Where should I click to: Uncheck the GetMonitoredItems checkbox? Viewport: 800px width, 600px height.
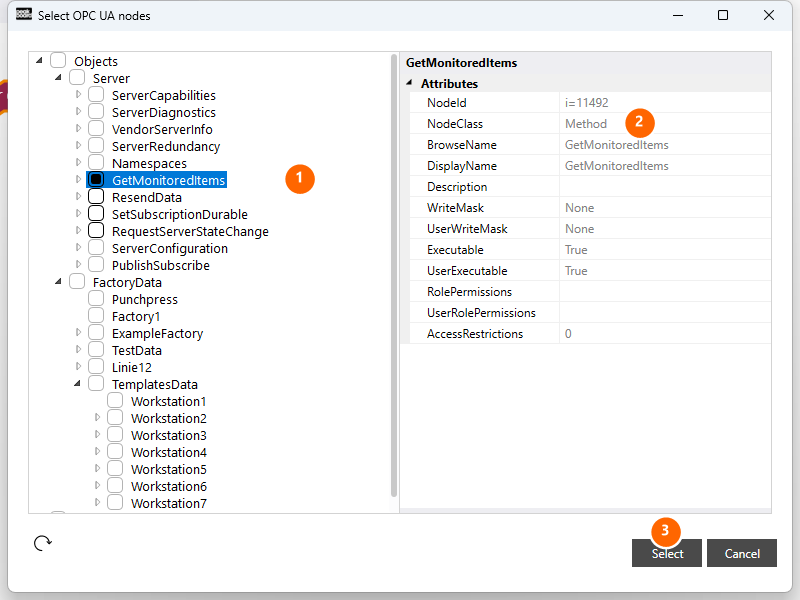coord(96,180)
